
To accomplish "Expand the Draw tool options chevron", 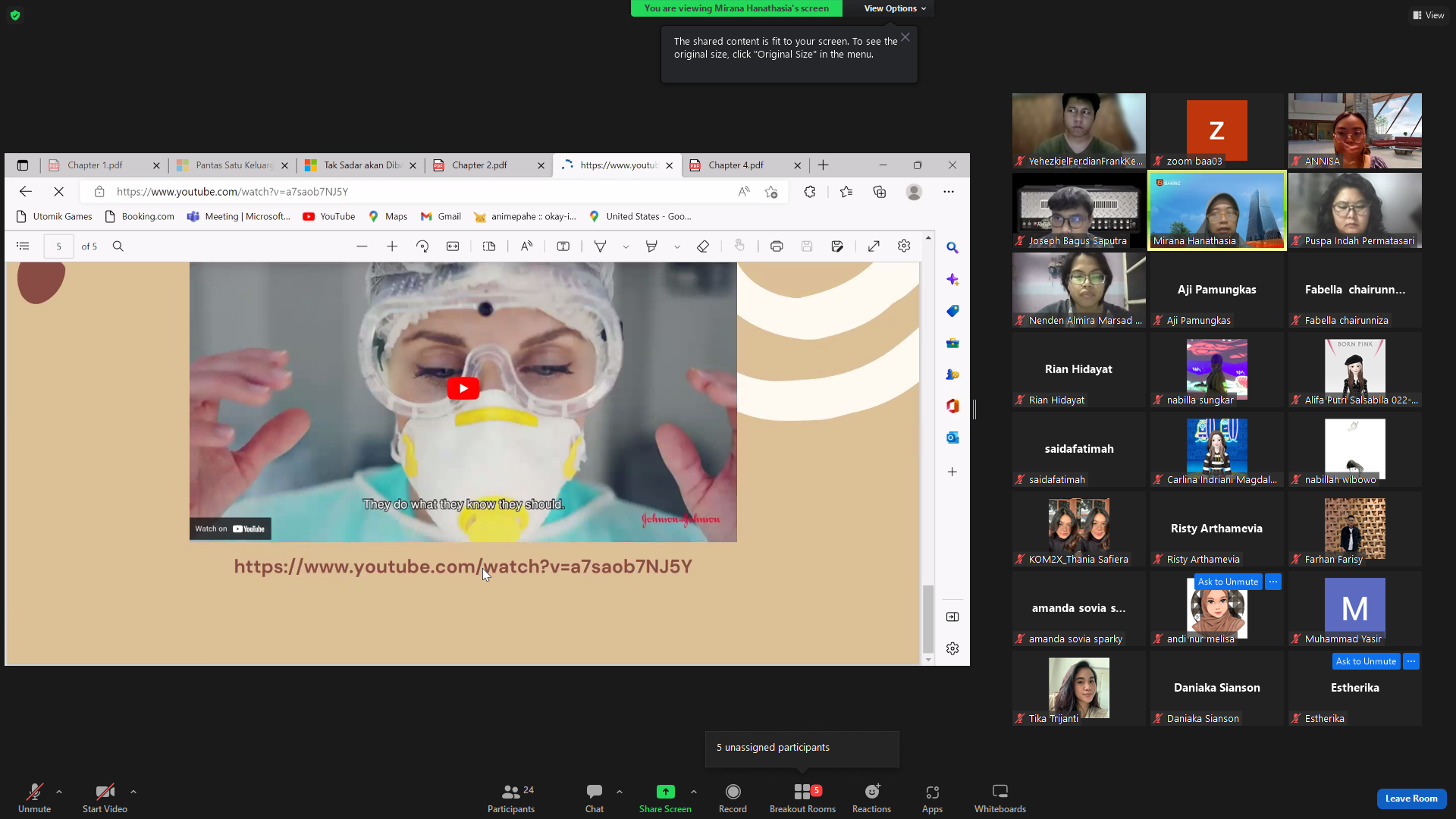I will [626, 246].
